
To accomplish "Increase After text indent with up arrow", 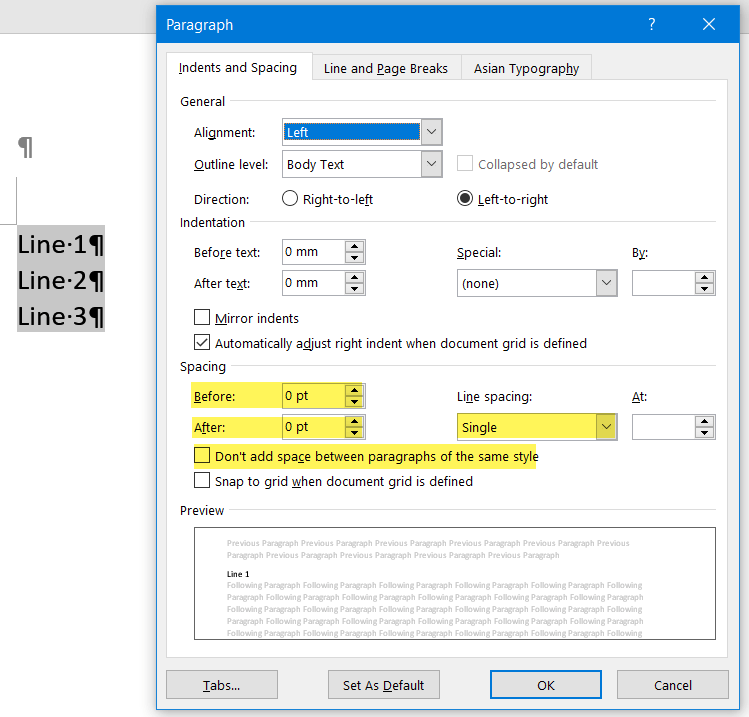I will 354,278.
